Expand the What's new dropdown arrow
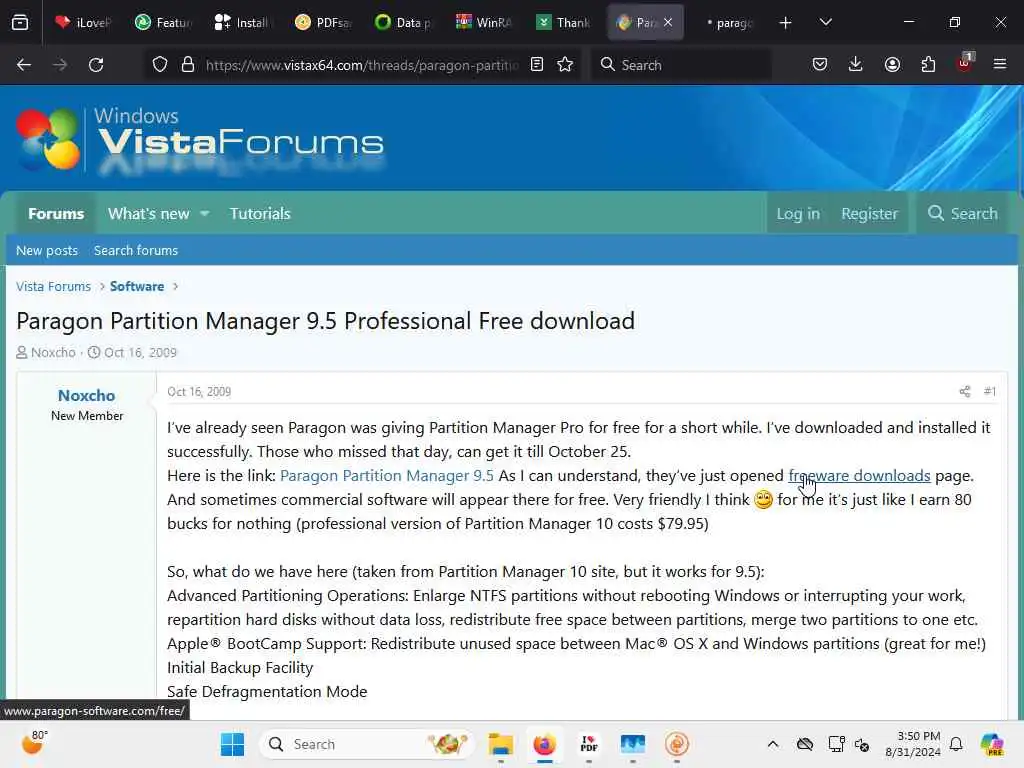1024x768 pixels. [205, 214]
